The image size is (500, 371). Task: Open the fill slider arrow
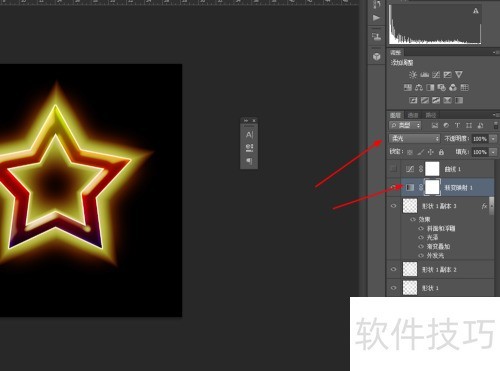tap(493, 152)
